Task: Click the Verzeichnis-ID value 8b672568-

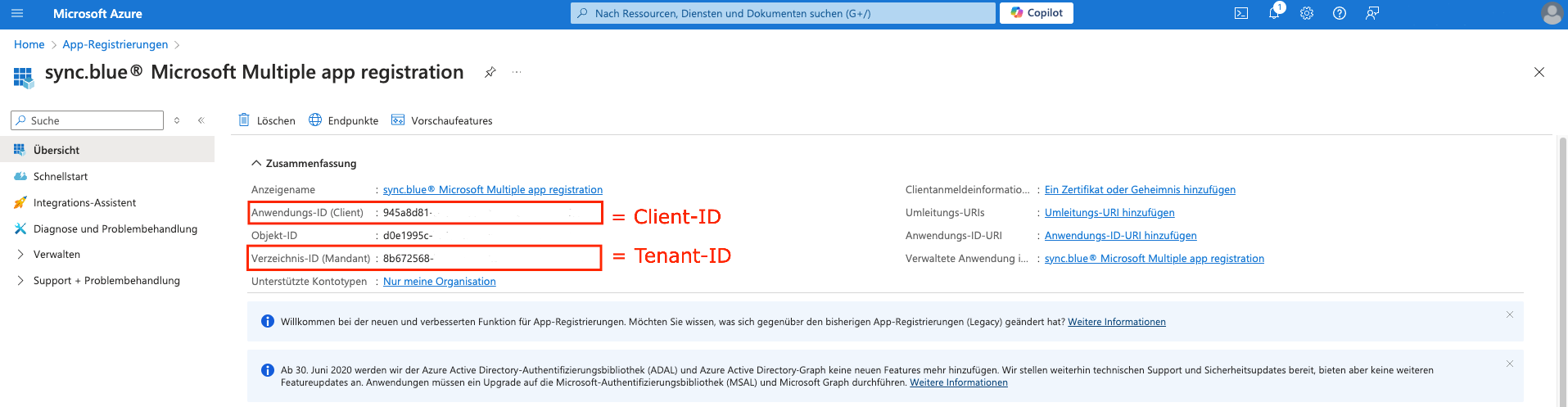Action: tap(409, 258)
